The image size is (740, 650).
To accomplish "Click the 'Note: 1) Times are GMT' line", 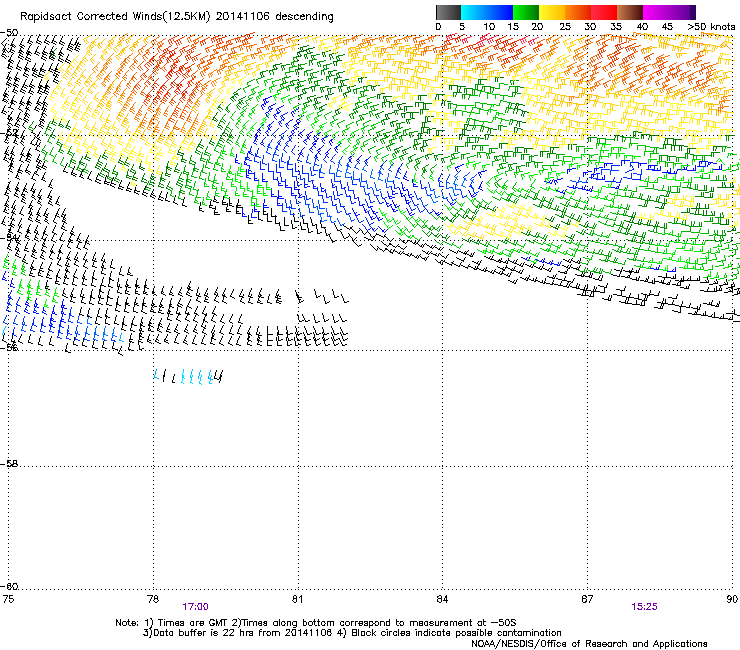I will pyautogui.click(x=316, y=623).
